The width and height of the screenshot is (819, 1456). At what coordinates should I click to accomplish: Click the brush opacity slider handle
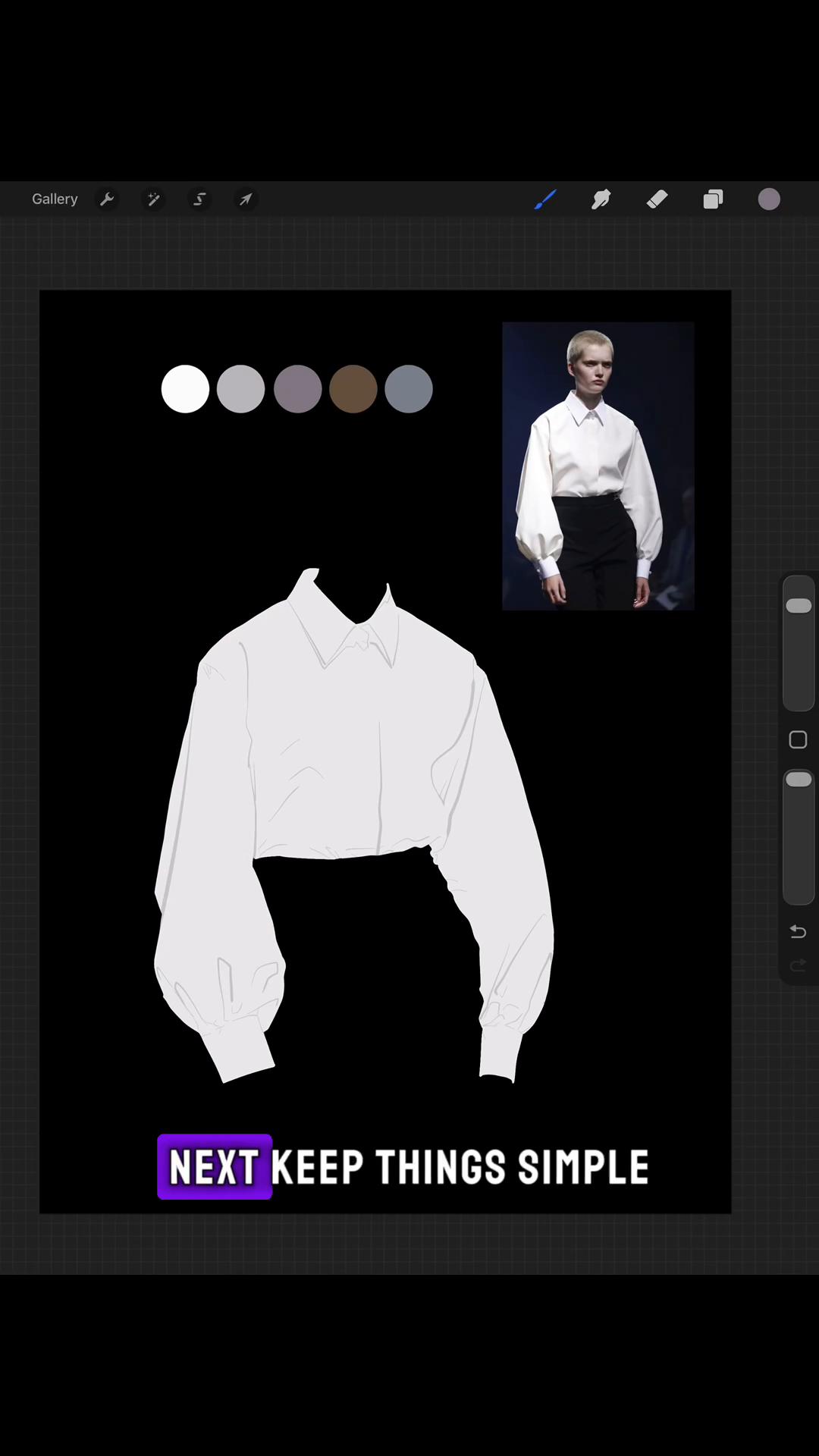click(799, 780)
